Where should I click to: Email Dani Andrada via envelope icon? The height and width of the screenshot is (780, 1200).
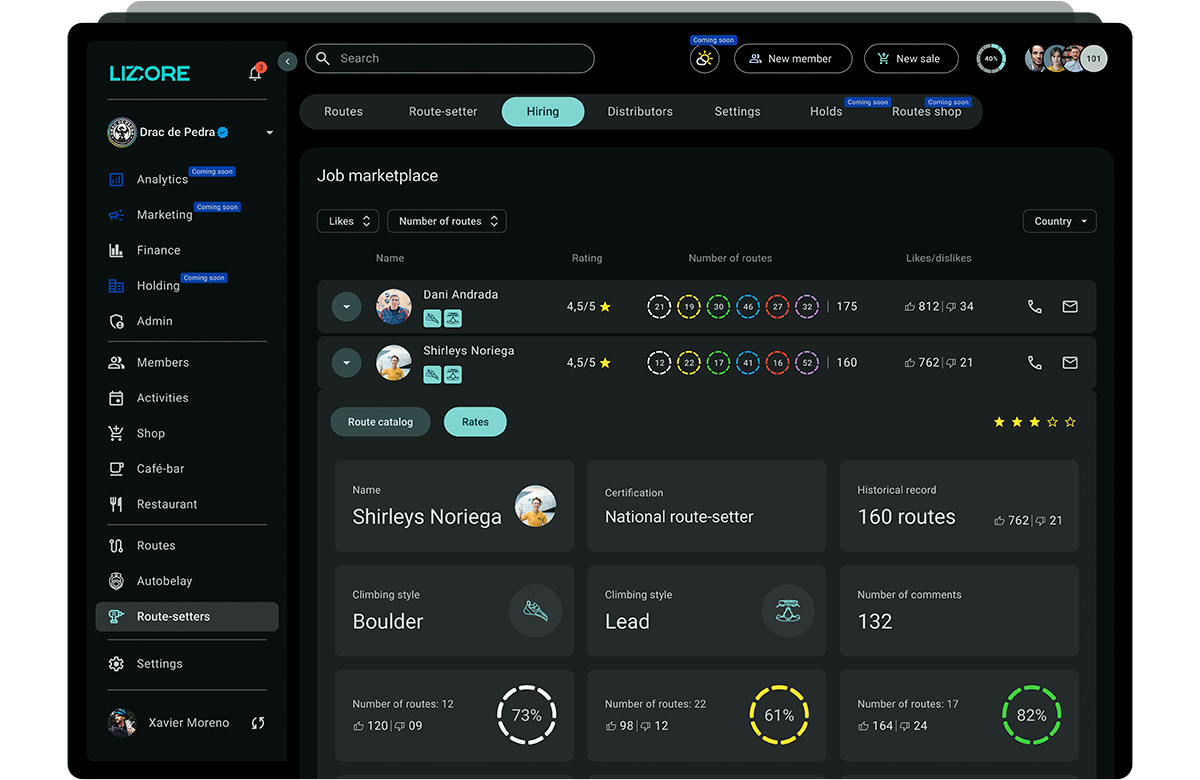coord(1070,307)
